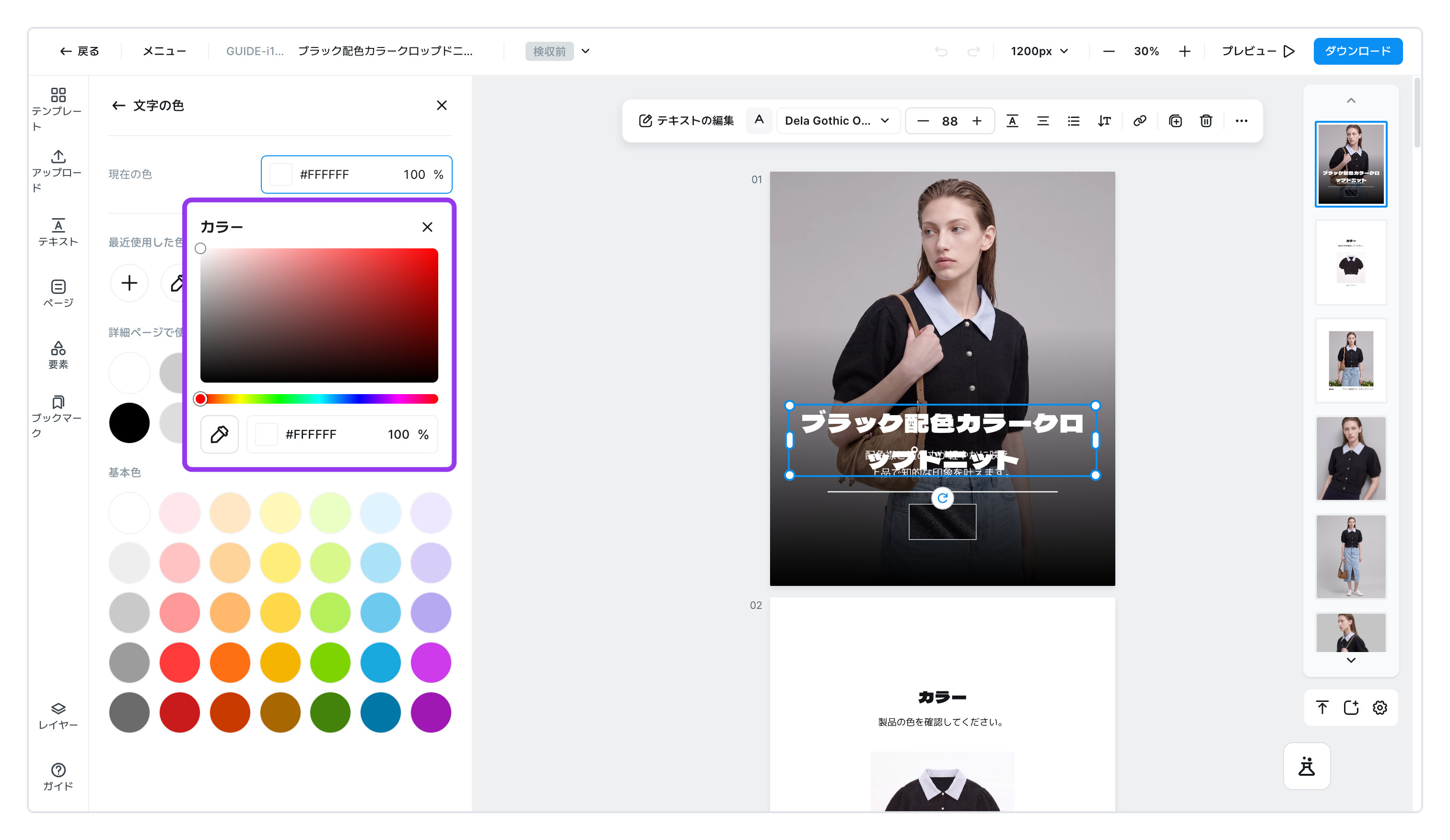The height and width of the screenshot is (840, 1450).
Task: Decrease zoom level with minus button
Action: [1108, 51]
